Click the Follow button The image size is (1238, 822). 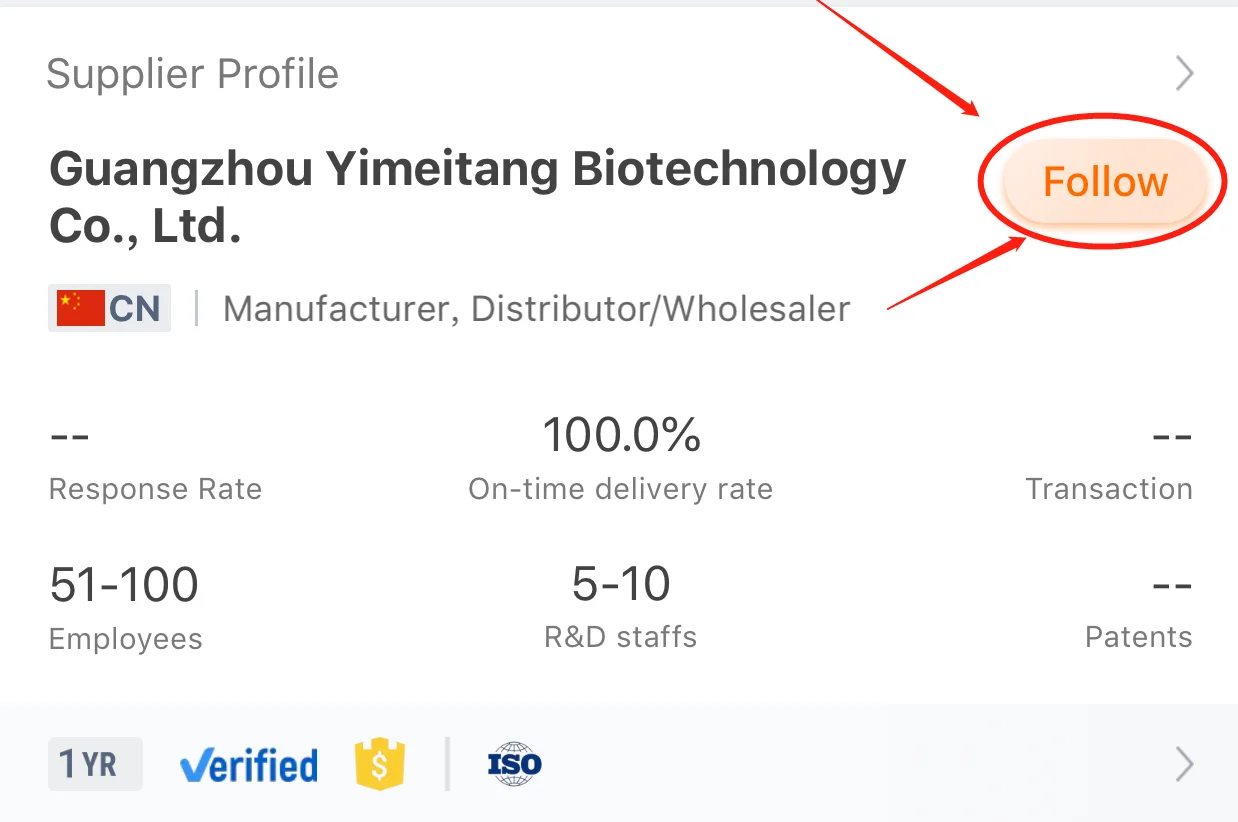pyautogui.click(x=1104, y=182)
